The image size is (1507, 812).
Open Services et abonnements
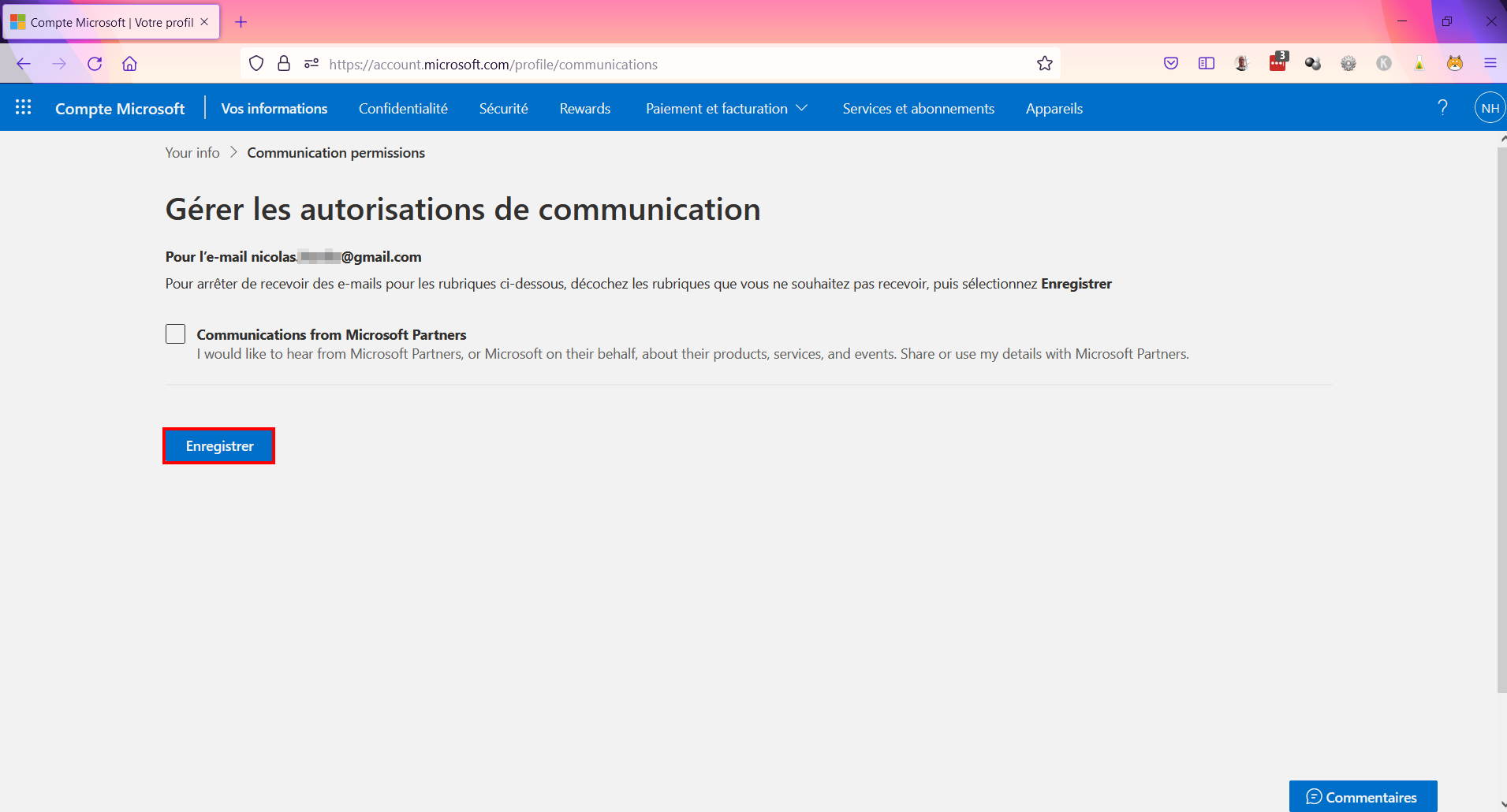pyautogui.click(x=919, y=109)
